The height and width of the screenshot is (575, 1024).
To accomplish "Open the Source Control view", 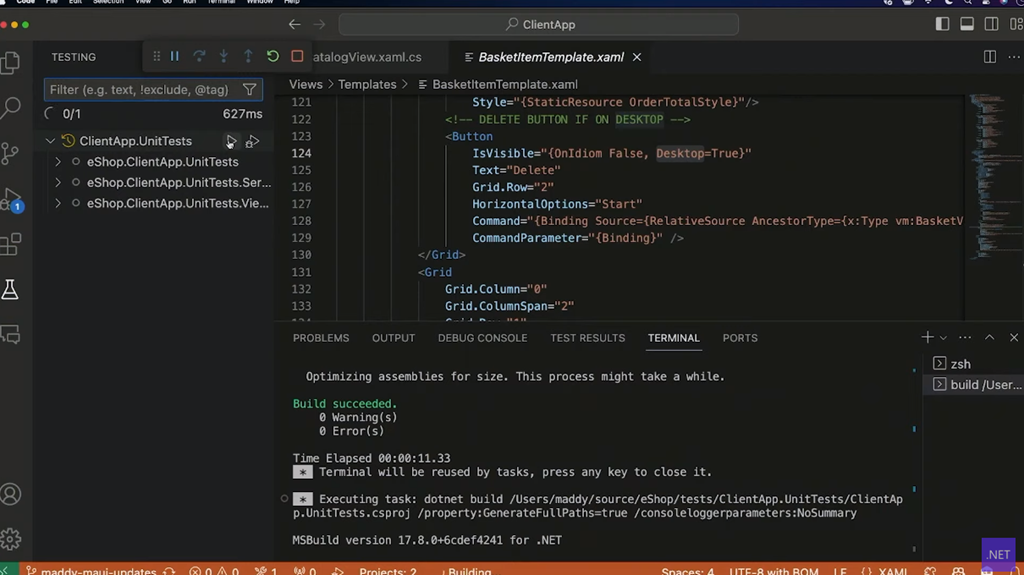I will (11, 153).
